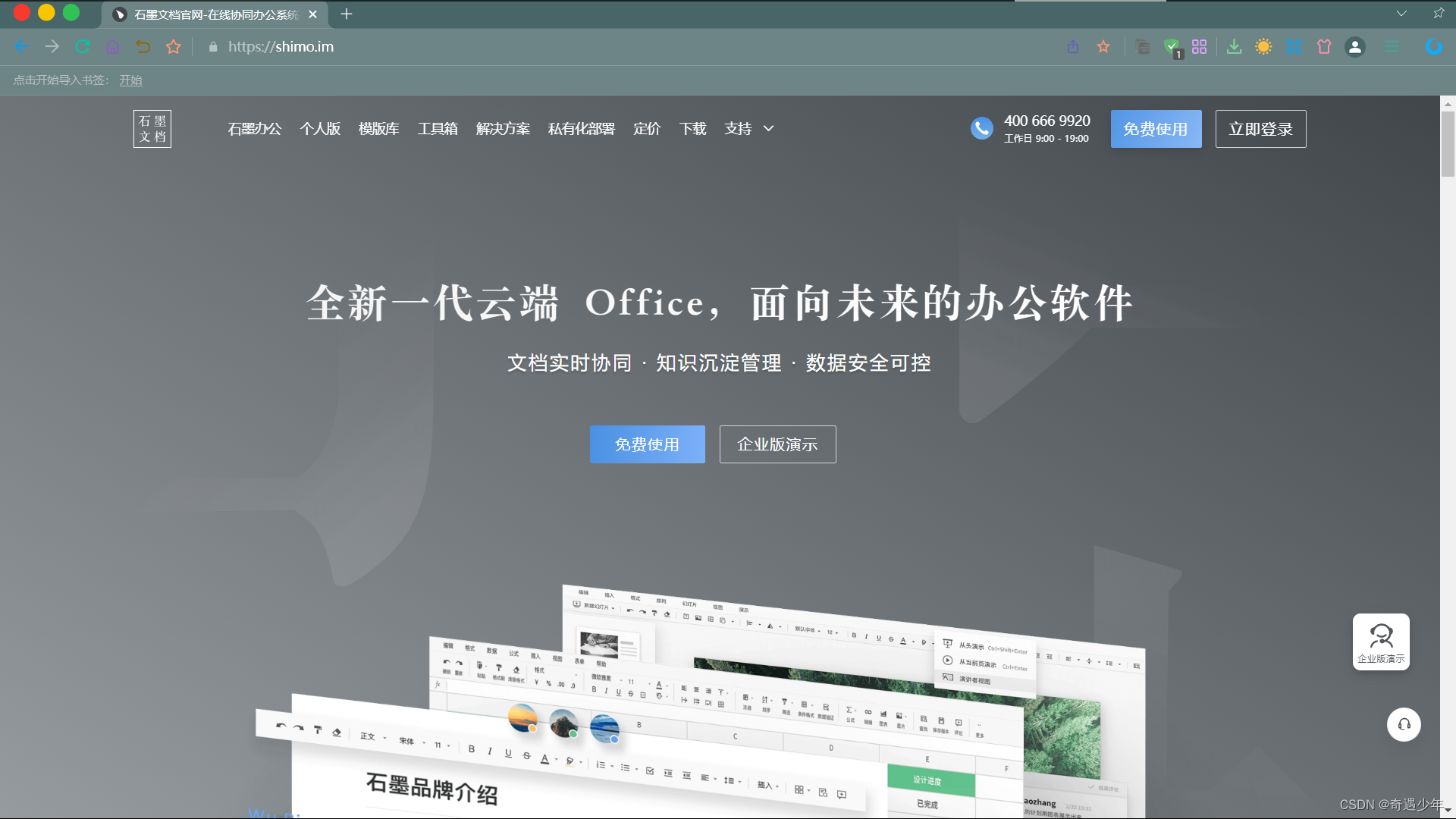
Task: Click the macOS red close window dot
Action: tap(22, 13)
